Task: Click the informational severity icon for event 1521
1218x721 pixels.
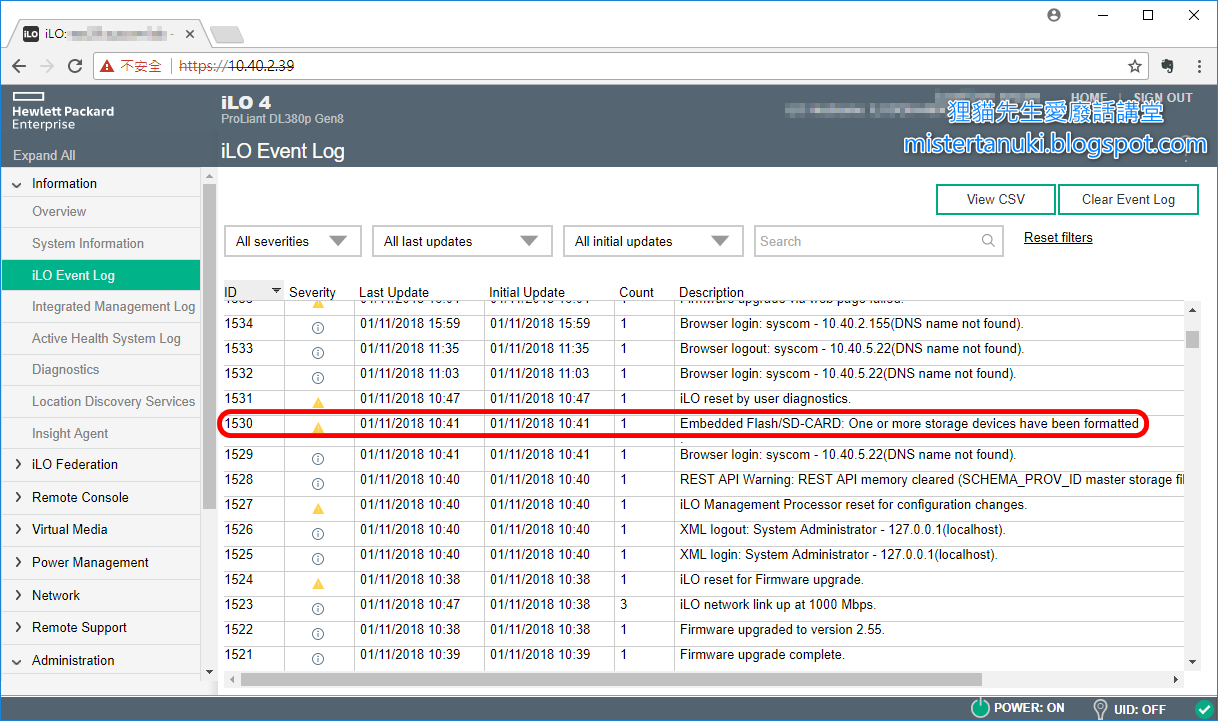Action: pos(318,659)
